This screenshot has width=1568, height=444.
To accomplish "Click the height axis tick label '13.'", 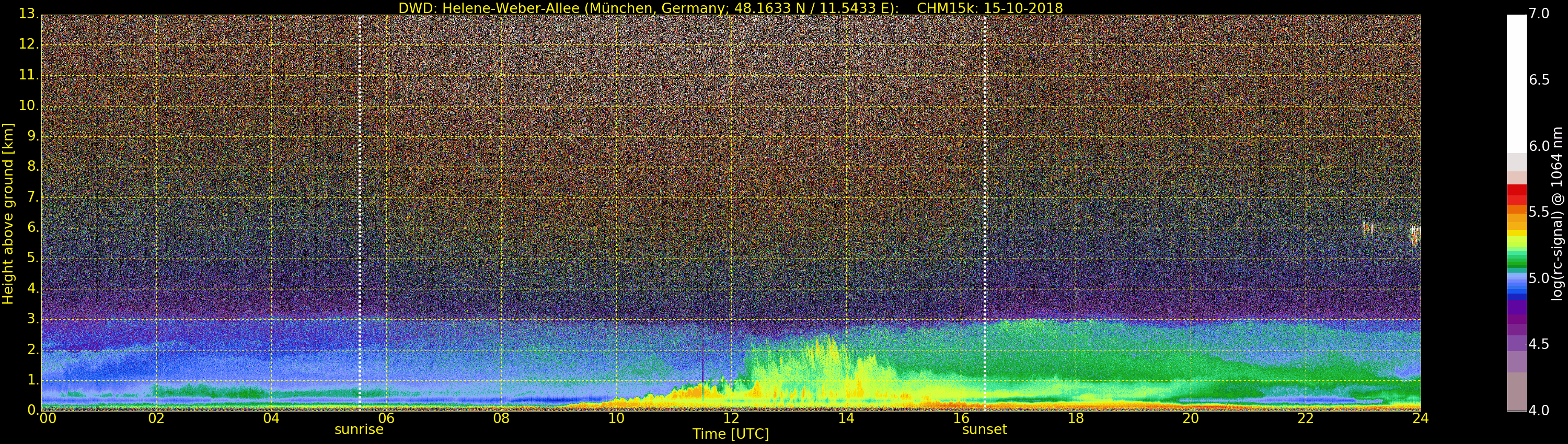I will 29,14.
